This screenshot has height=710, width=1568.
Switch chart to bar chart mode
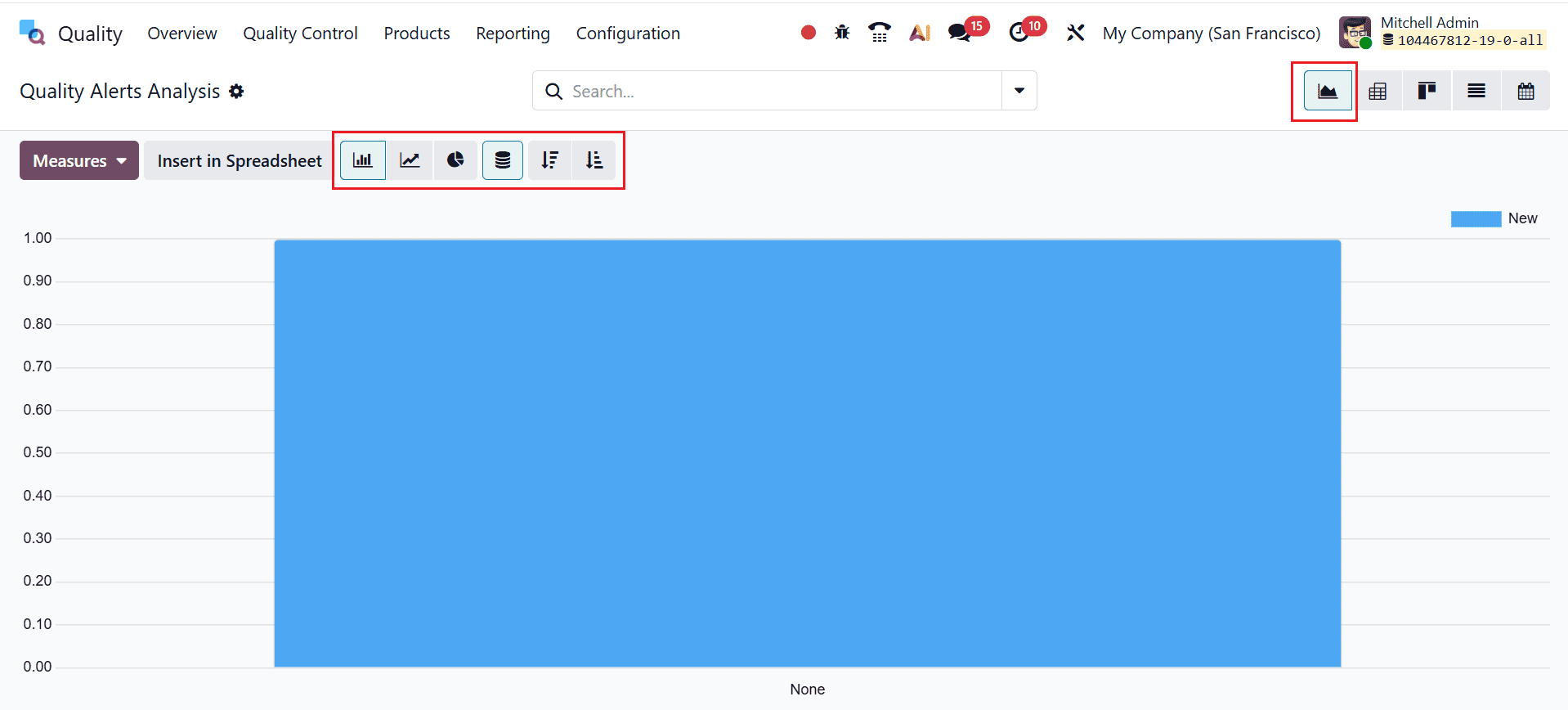click(363, 160)
